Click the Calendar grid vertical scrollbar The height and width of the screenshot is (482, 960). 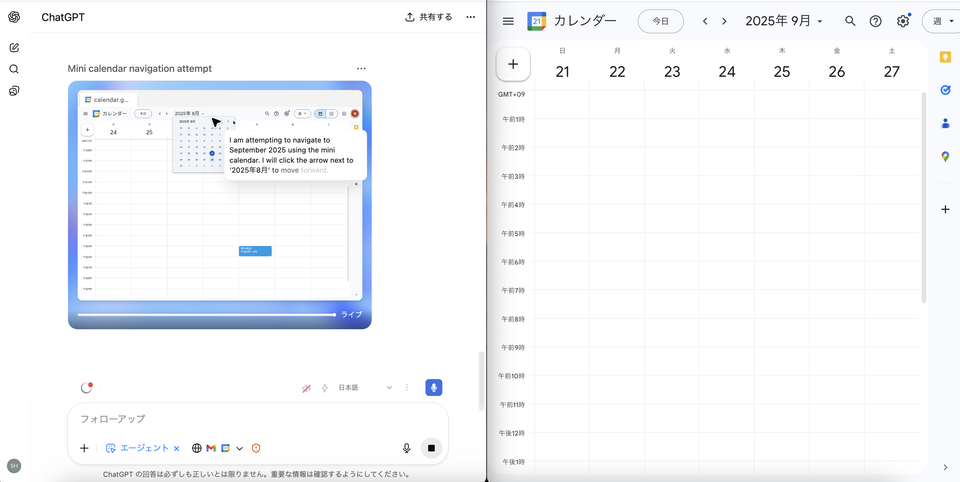click(924, 197)
